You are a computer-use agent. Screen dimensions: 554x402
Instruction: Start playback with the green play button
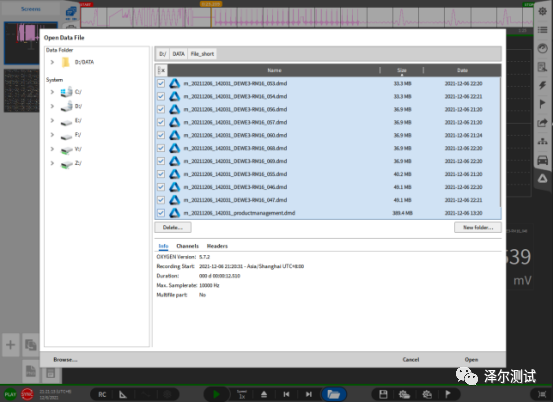coord(216,394)
